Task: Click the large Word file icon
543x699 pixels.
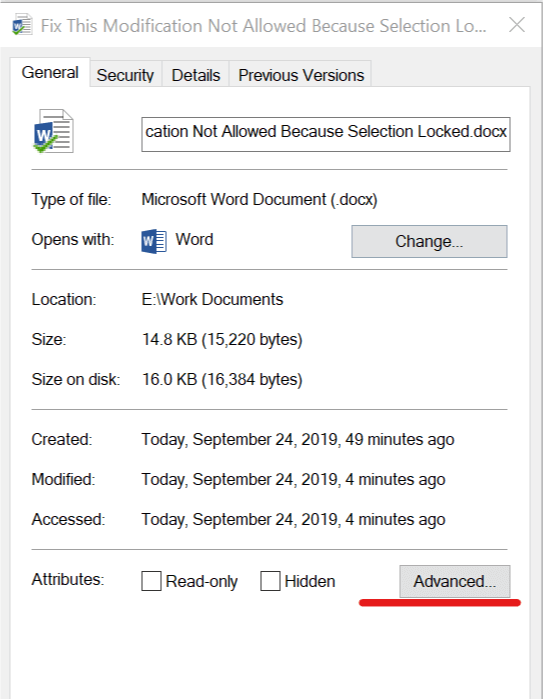Action: point(54,131)
